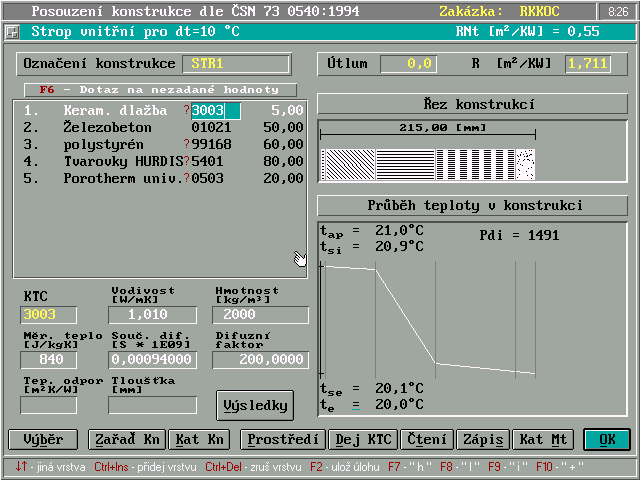Click the Difuzní faktor value field
640x480 pixels.
tap(260, 360)
